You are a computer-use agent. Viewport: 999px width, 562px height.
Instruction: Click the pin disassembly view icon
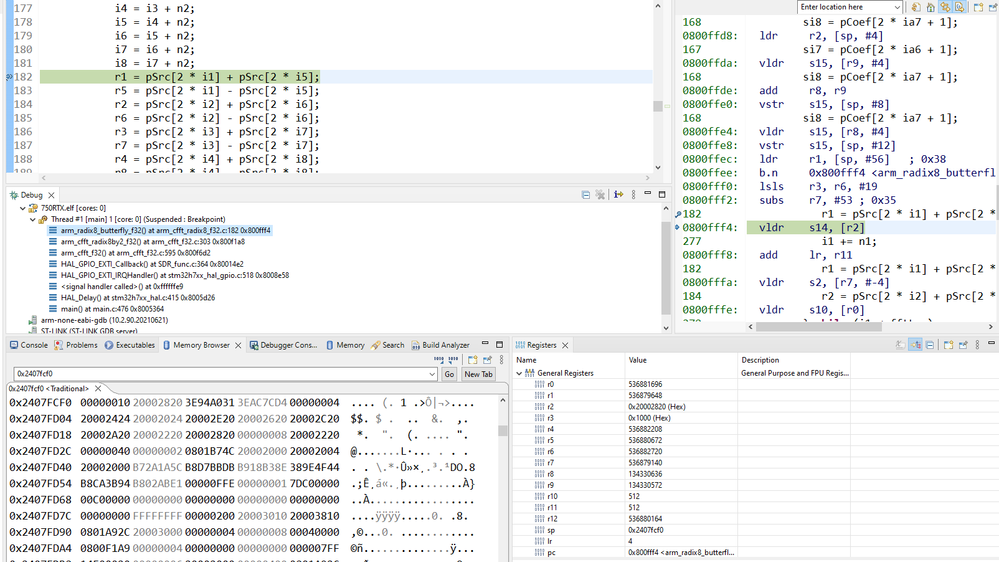(993, 7)
